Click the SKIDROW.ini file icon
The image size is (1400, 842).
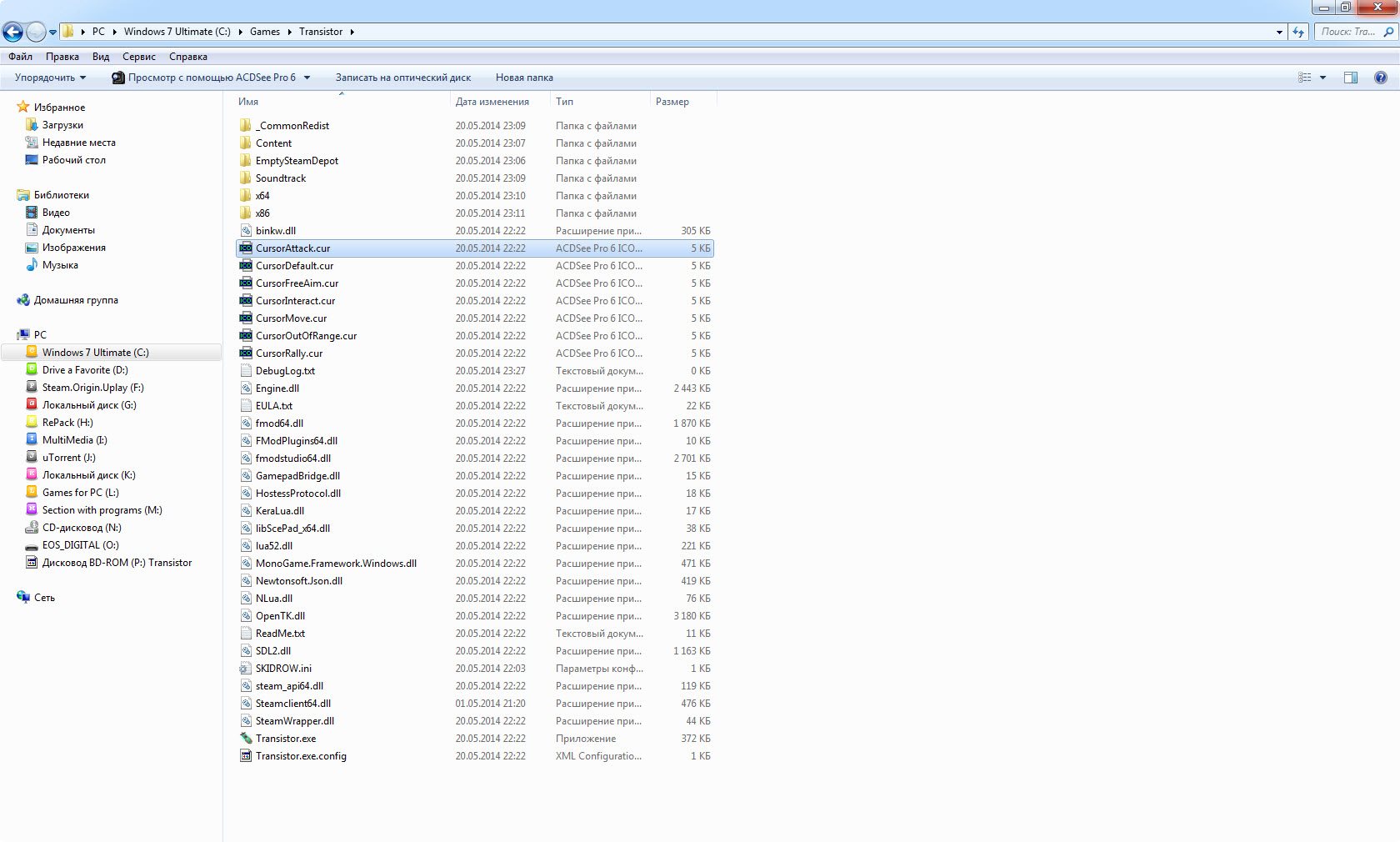[246, 669]
